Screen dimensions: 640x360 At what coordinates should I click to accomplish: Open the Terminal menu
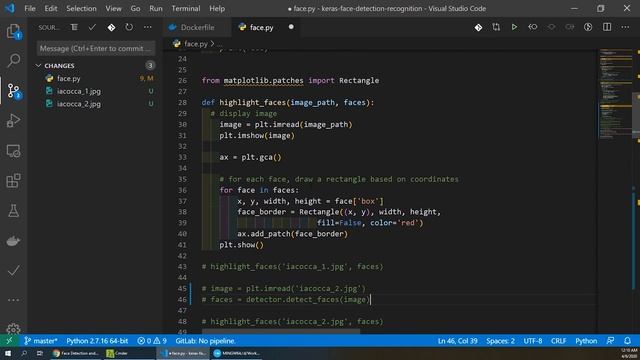pos(186,8)
